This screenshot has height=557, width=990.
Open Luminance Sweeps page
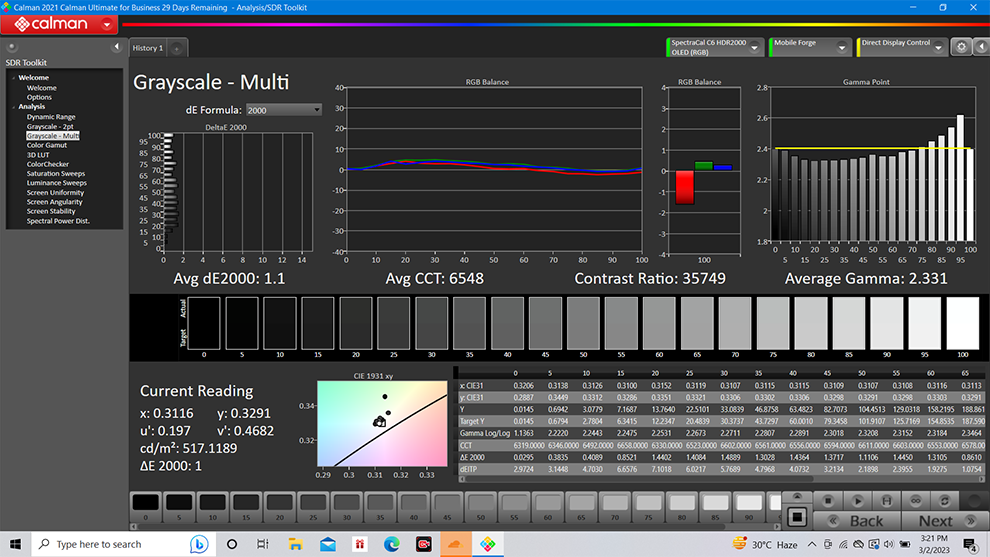pos(57,183)
